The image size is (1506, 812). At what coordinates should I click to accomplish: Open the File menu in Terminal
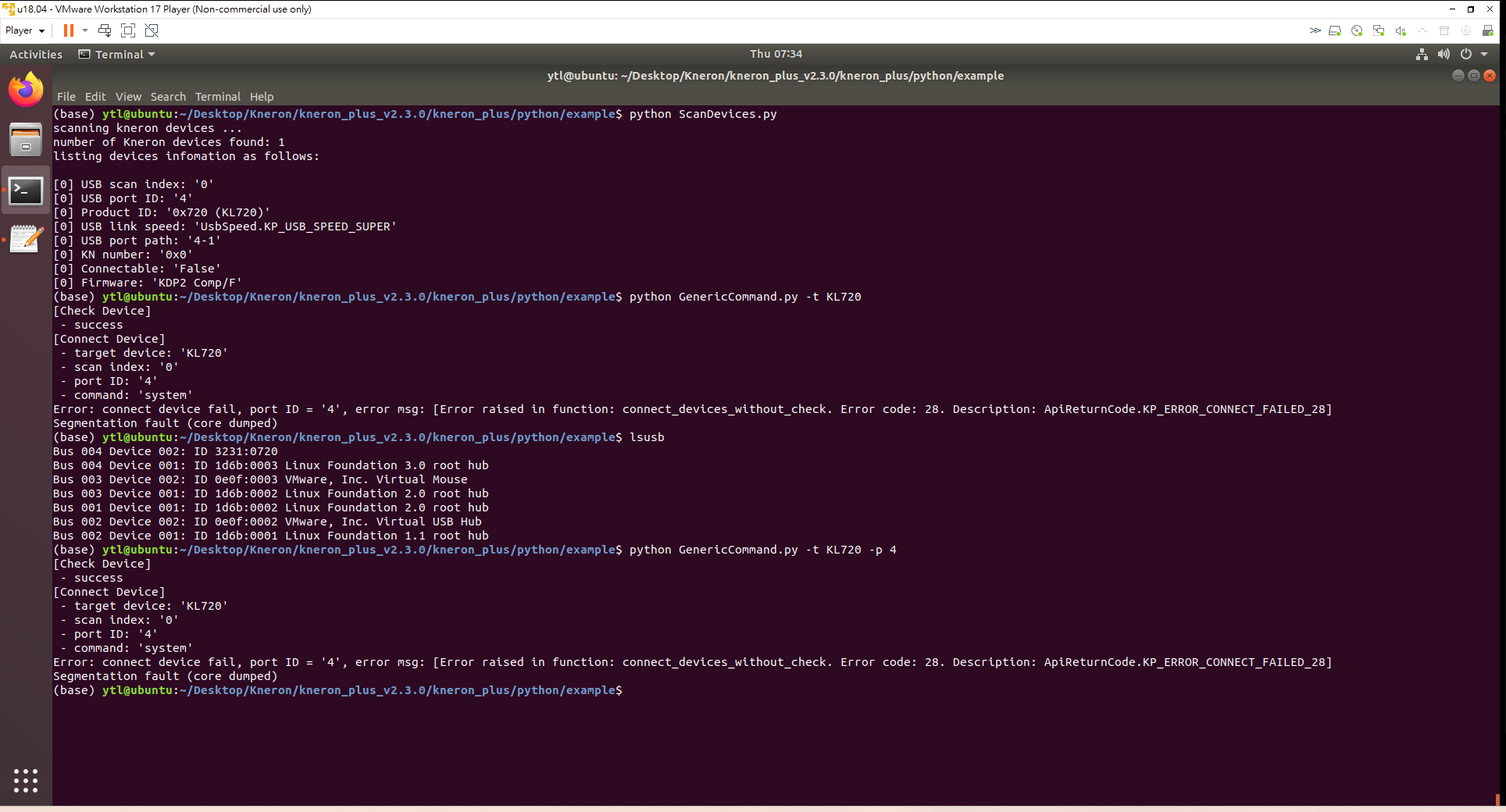click(x=66, y=97)
